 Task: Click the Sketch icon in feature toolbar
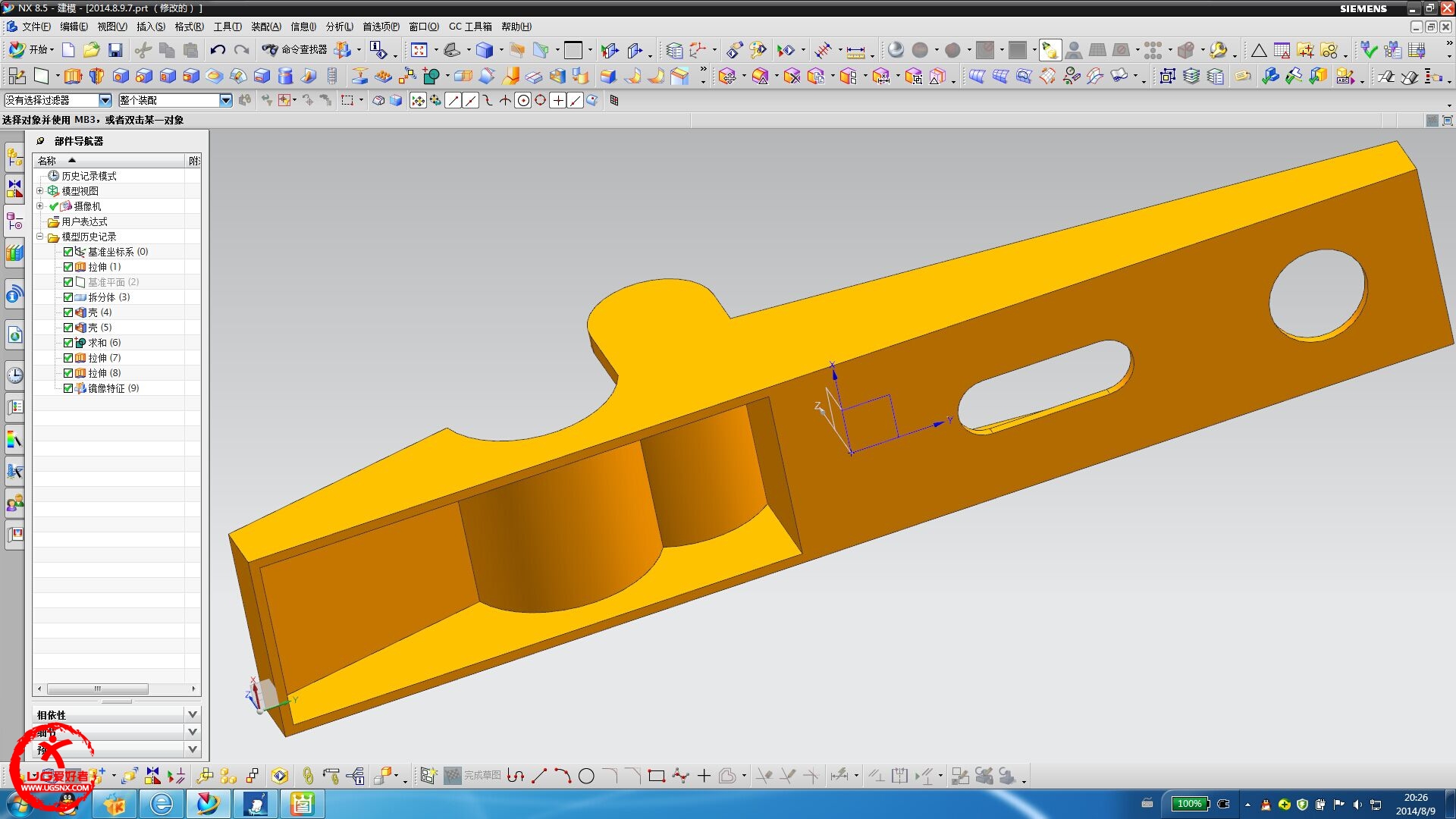coord(17,76)
